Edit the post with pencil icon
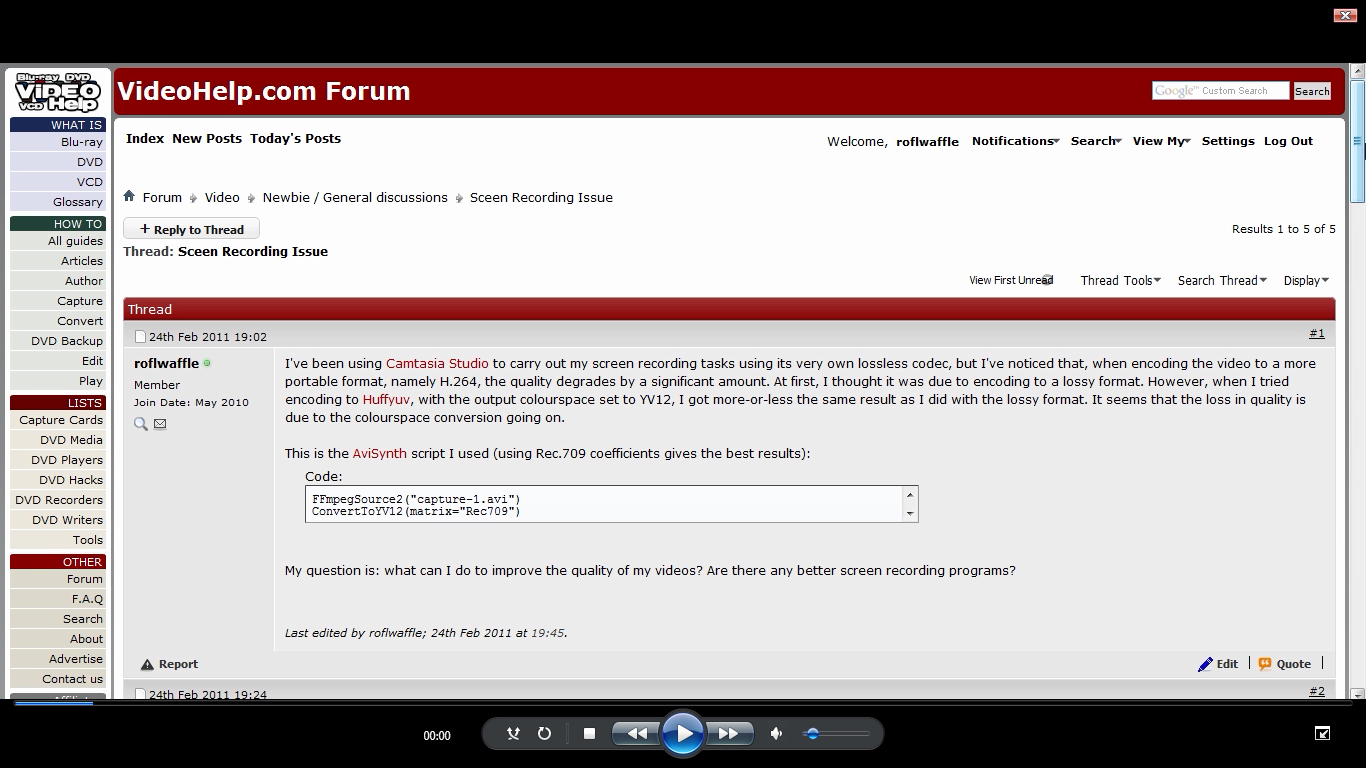1366x768 pixels. 1218,664
